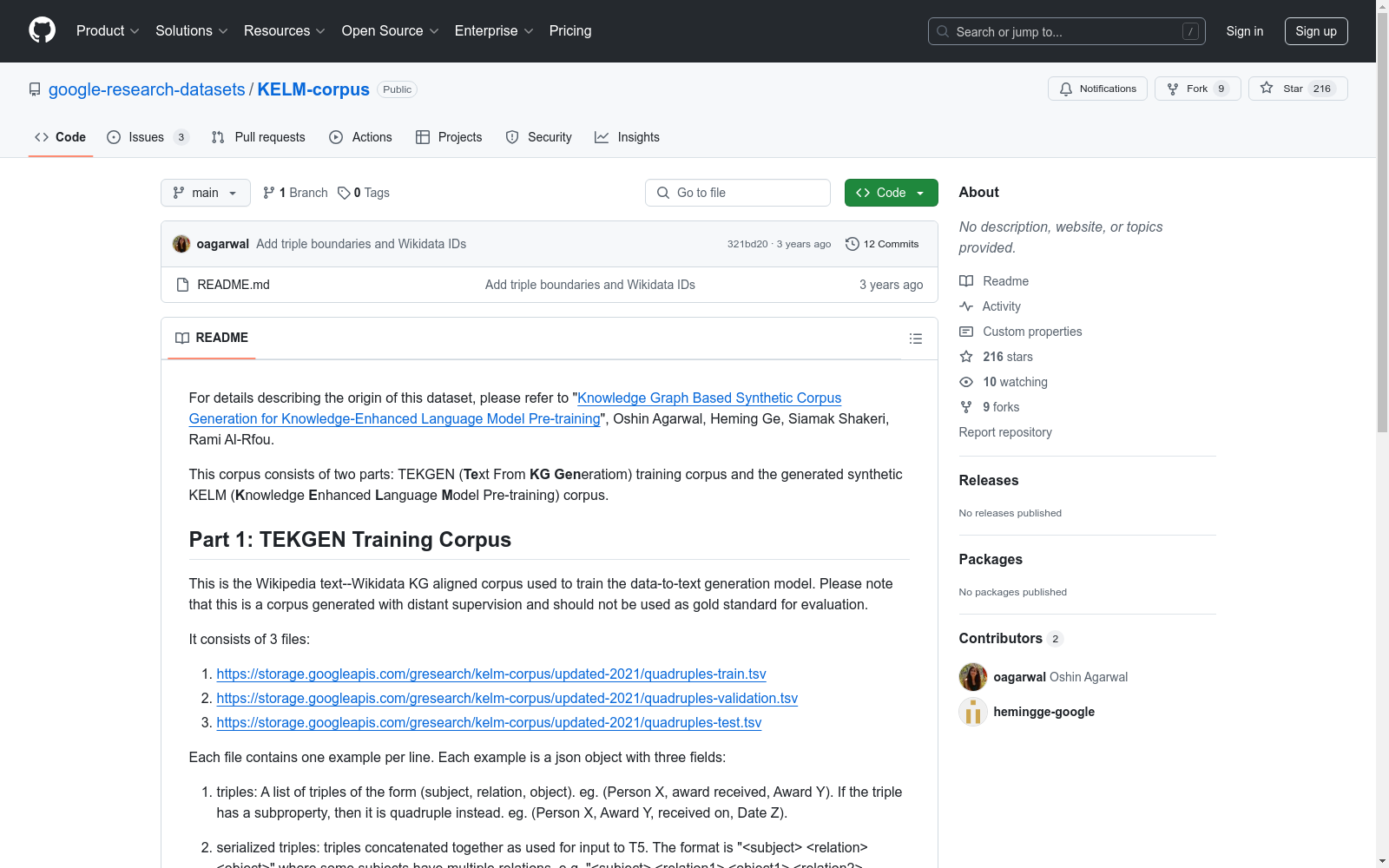Viewport: 1389px width, 868px height.
Task: Open the green Code dropdown button
Action: 892,193
